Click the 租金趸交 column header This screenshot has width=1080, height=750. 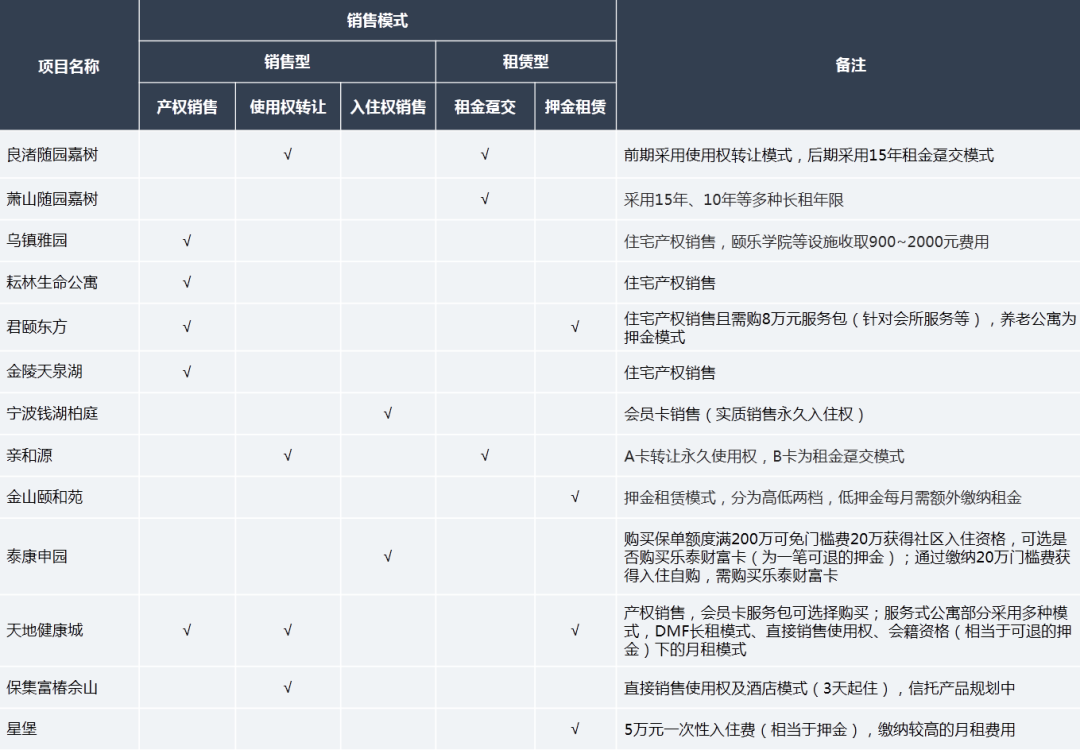click(x=485, y=107)
